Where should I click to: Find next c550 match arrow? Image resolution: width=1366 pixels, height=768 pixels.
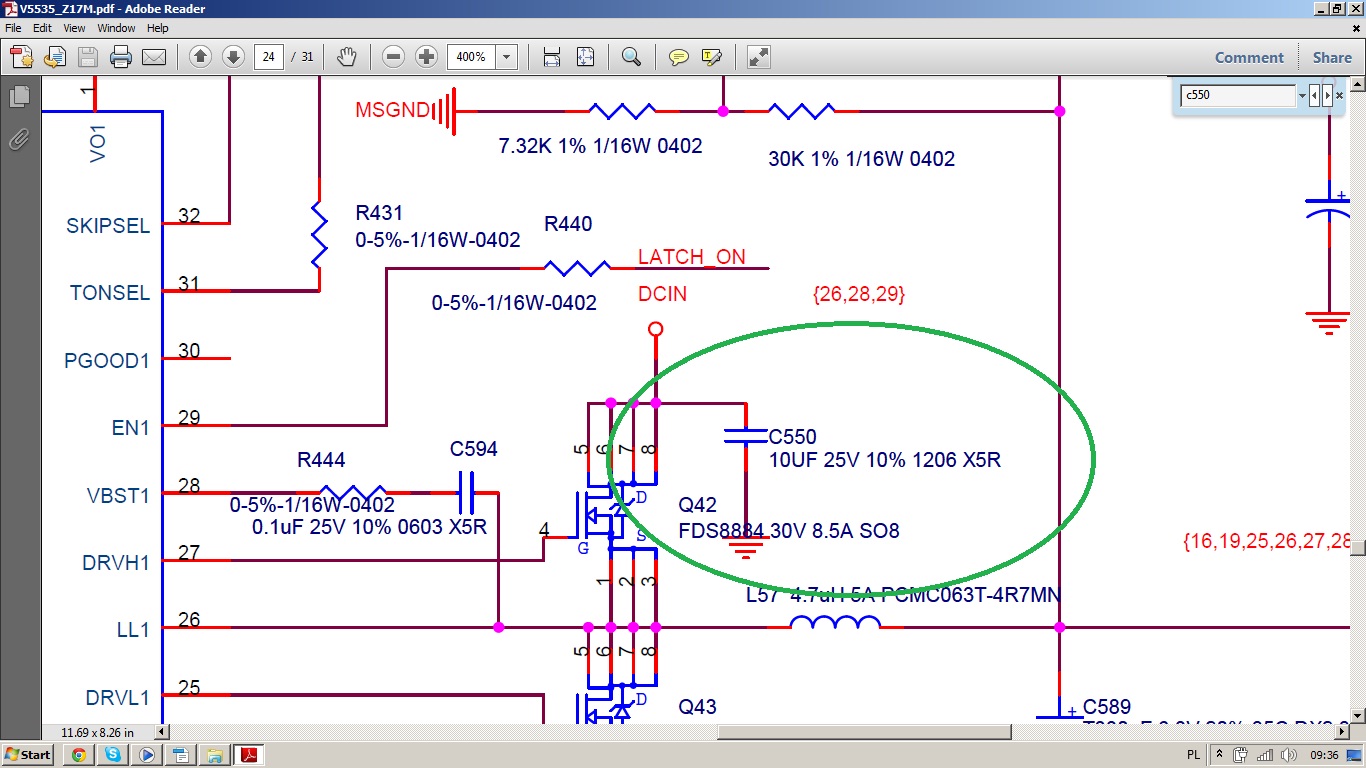(x=1328, y=96)
